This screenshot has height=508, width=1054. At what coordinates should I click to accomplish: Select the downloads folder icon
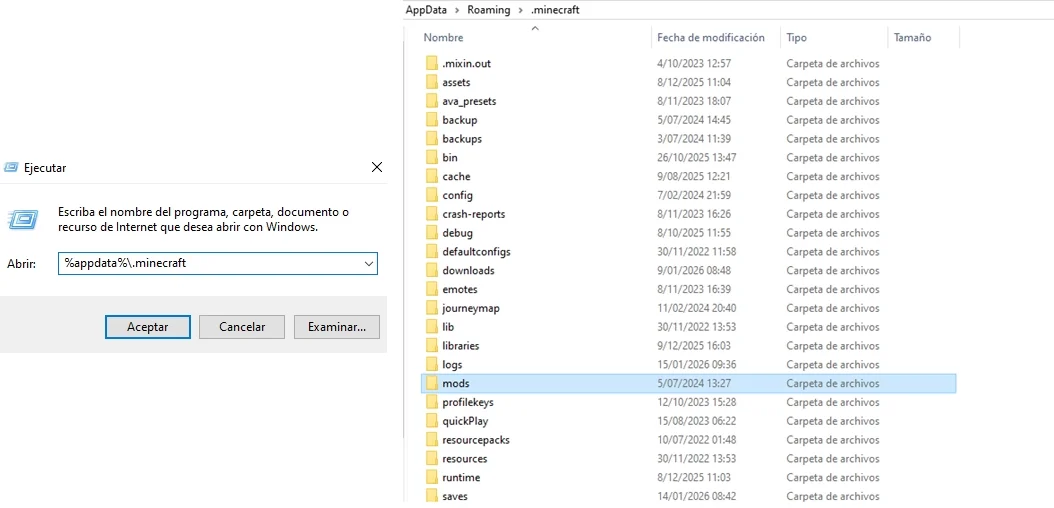[432, 270]
